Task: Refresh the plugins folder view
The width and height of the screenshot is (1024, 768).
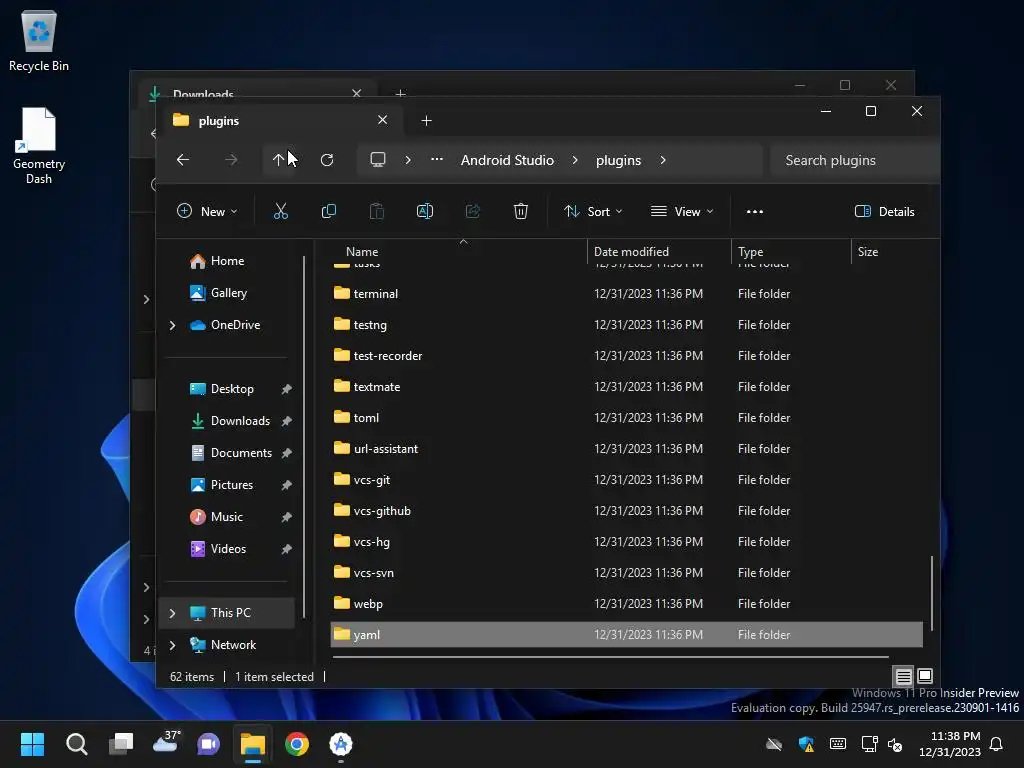Action: coord(327,160)
